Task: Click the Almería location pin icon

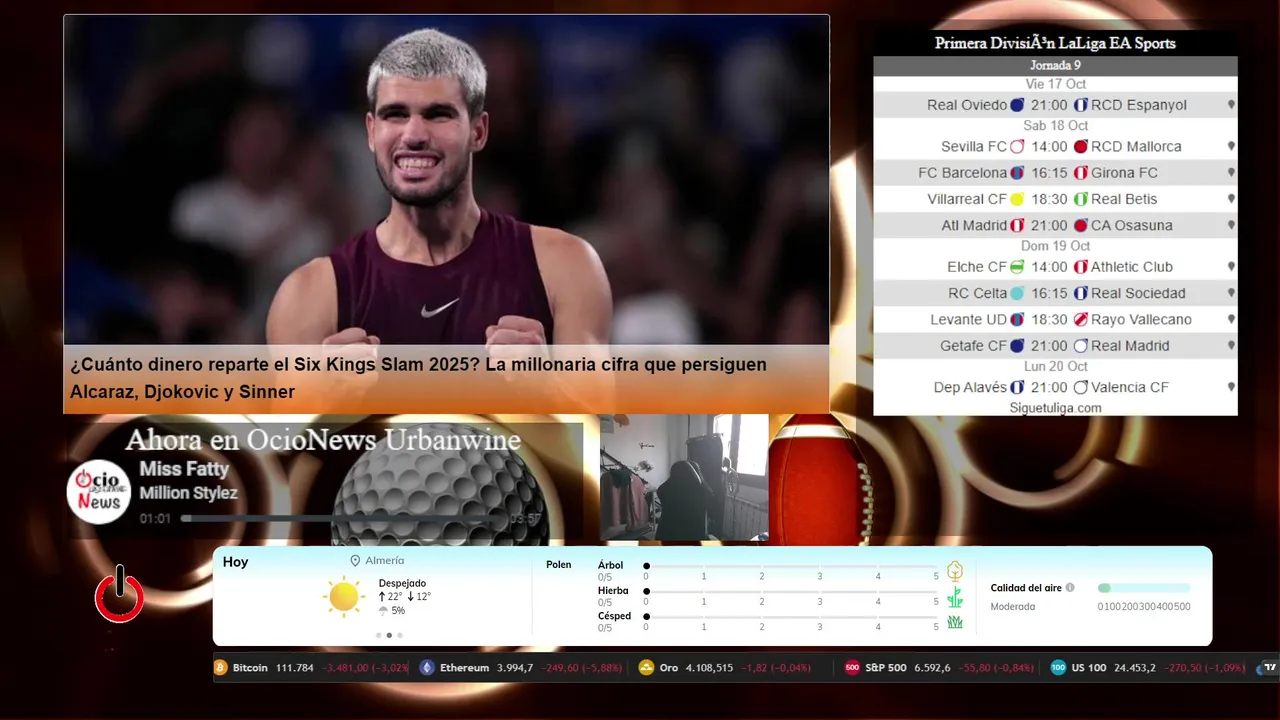Action: (355, 561)
